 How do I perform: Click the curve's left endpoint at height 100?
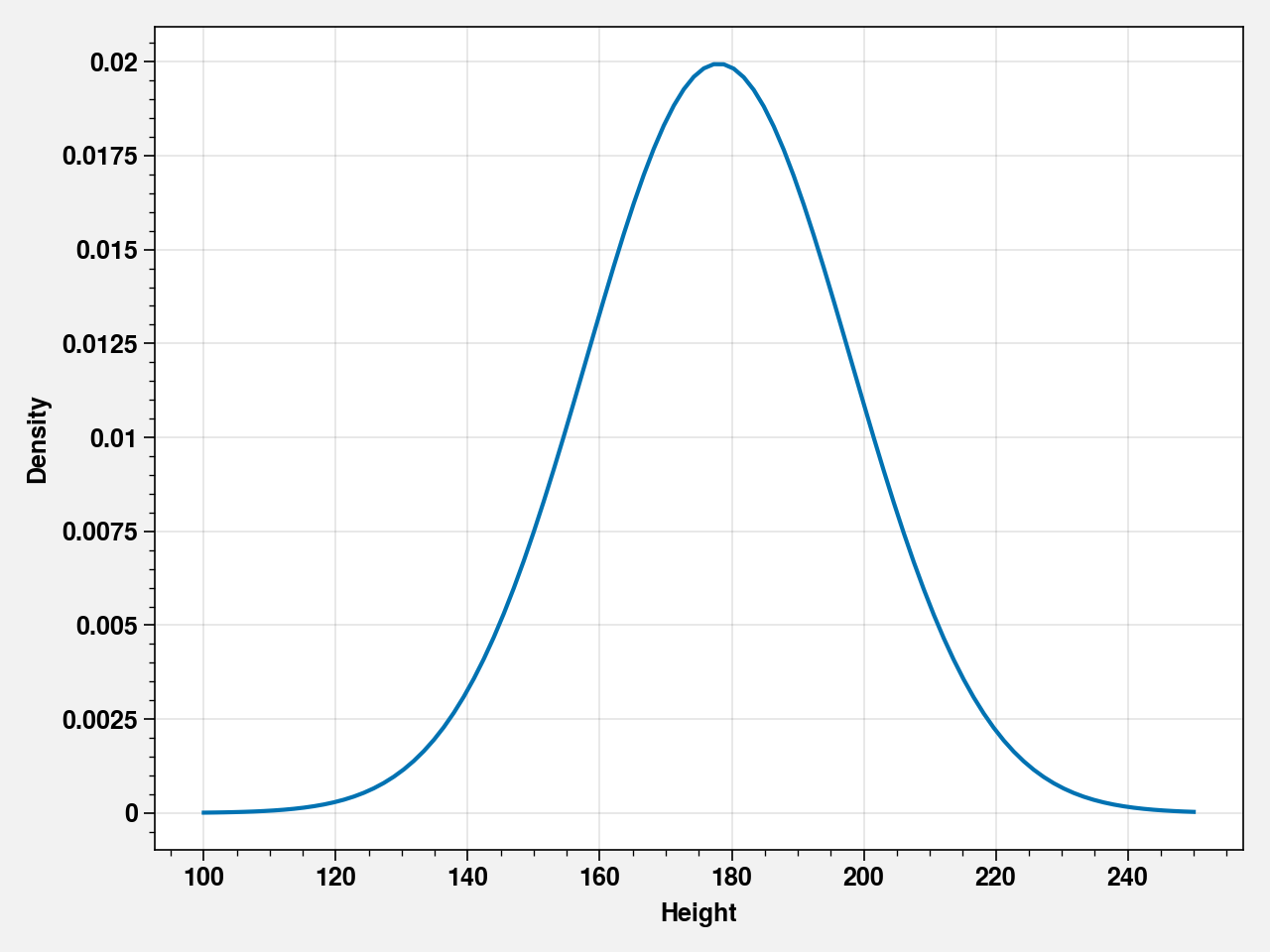click(203, 812)
